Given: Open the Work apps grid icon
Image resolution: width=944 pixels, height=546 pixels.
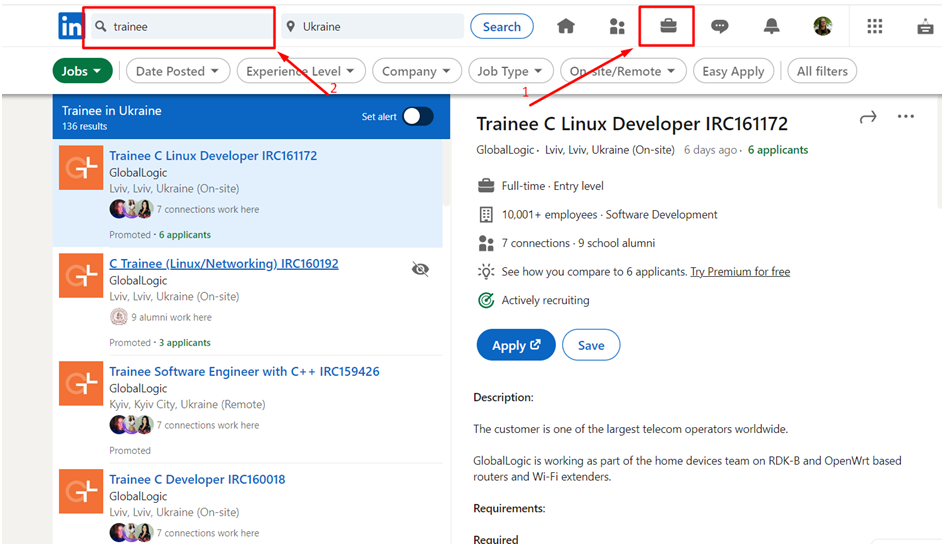Looking at the screenshot, I should (x=875, y=27).
